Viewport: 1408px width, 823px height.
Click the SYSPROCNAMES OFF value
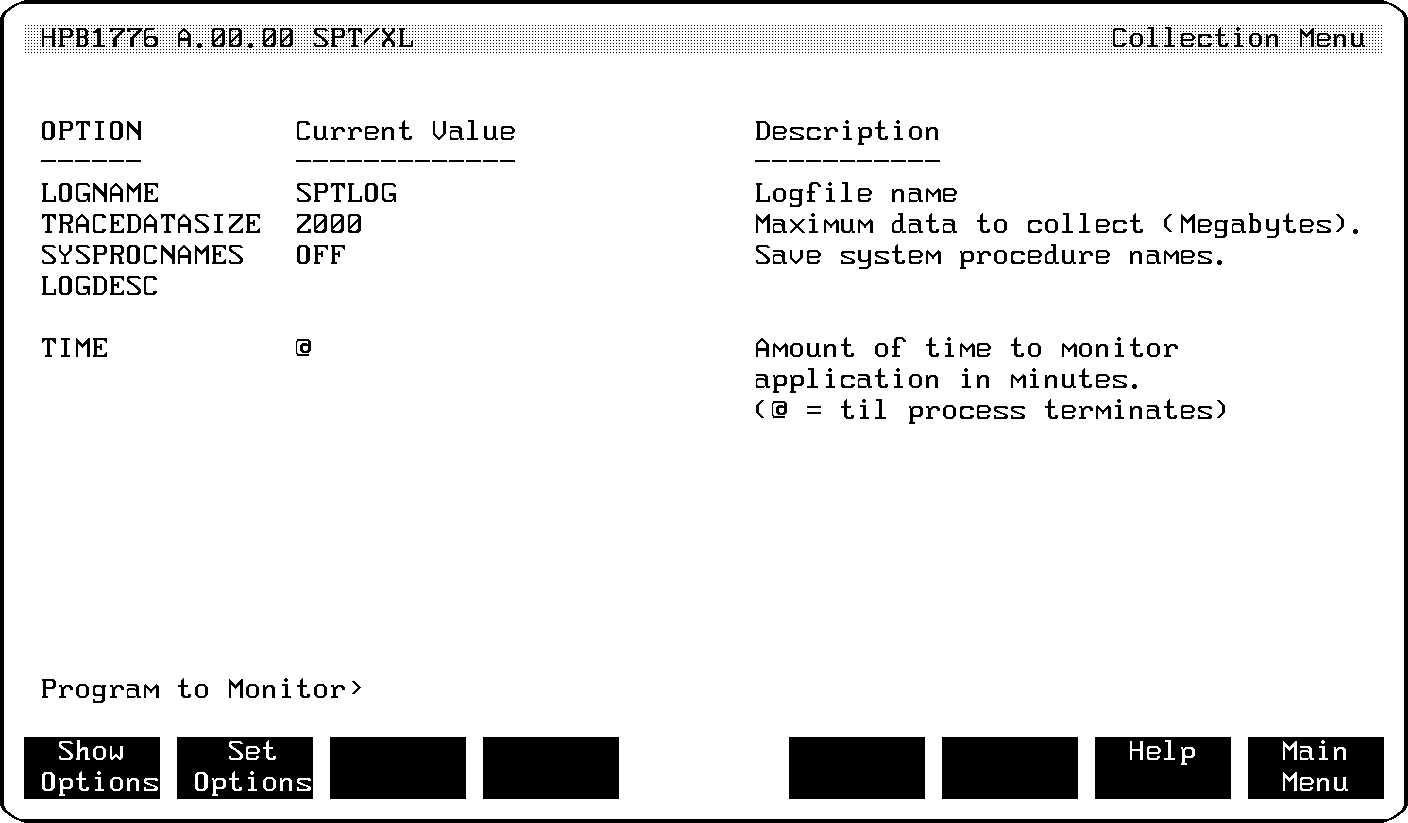pyautogui.click(x=320, y=256)
